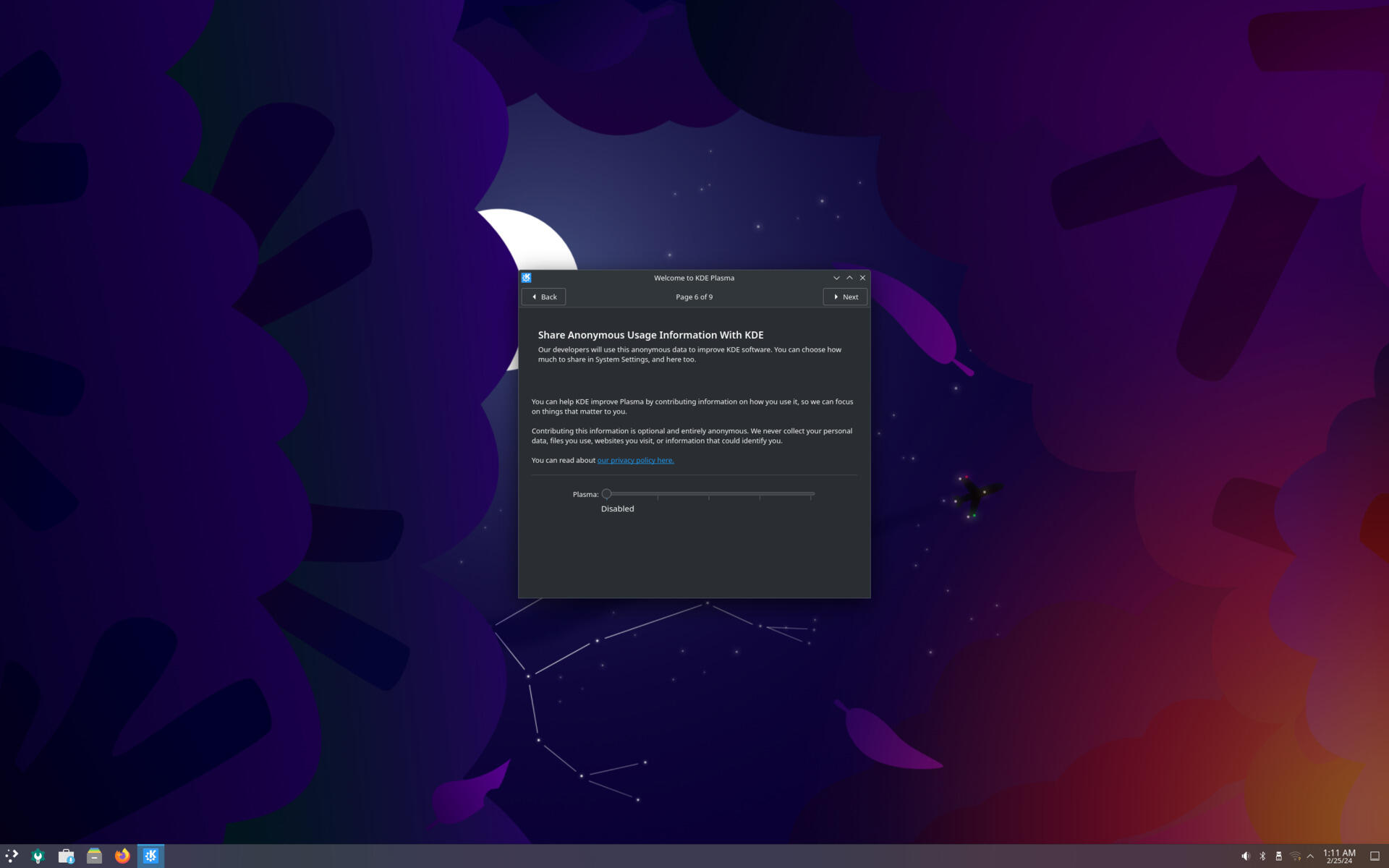
Task: Close the Welcome to KDE Plasma window
Action: coord(862,278)
